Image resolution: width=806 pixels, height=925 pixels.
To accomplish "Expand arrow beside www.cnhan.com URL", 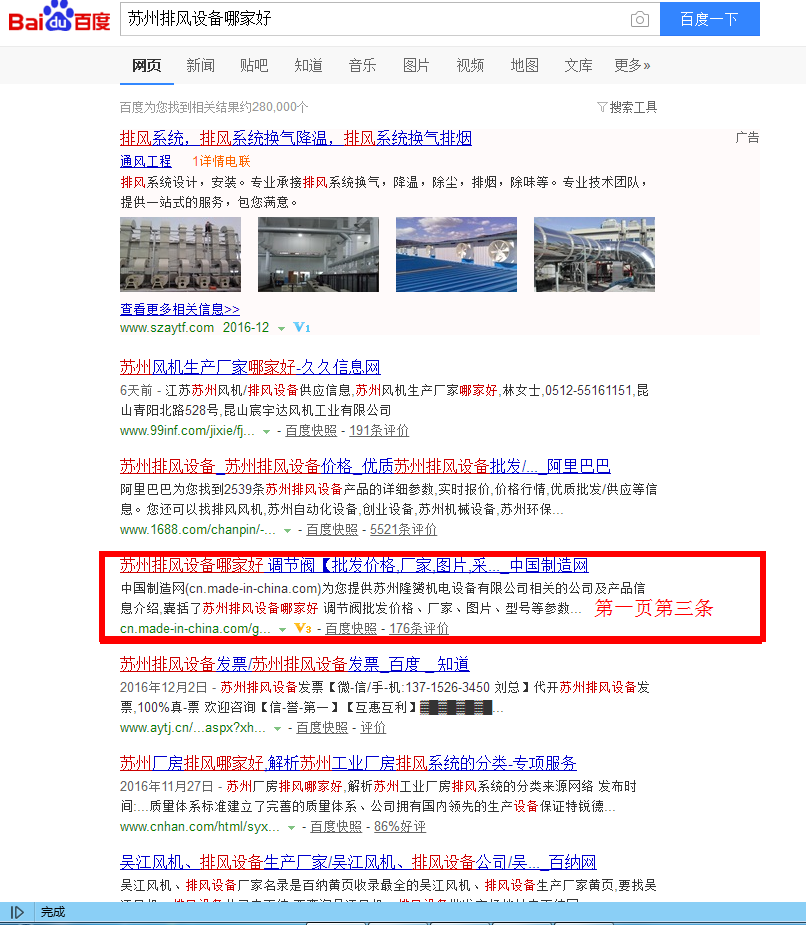I will (x=291, y=828).
